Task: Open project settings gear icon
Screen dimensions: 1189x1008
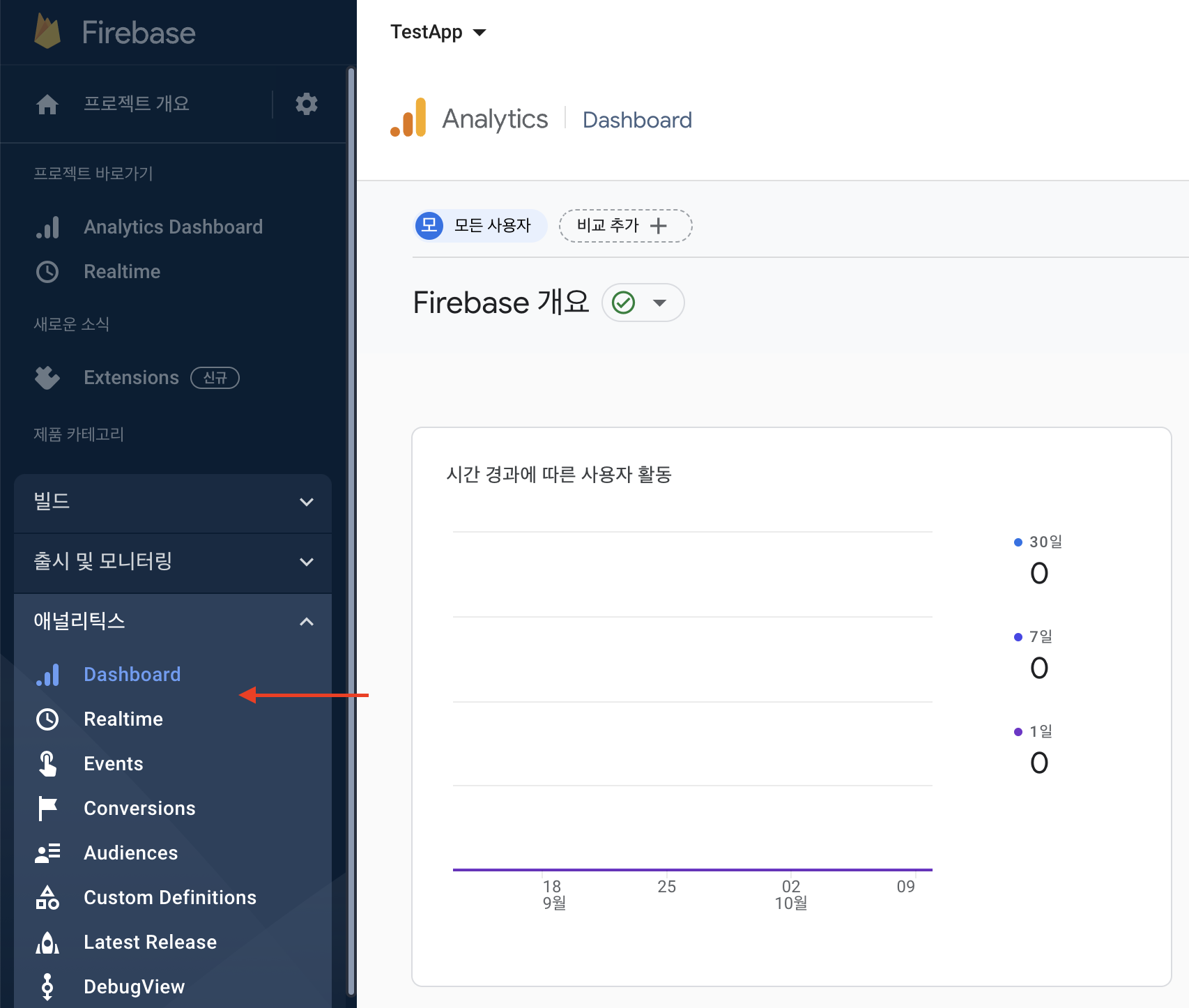Action: point(307,104)
